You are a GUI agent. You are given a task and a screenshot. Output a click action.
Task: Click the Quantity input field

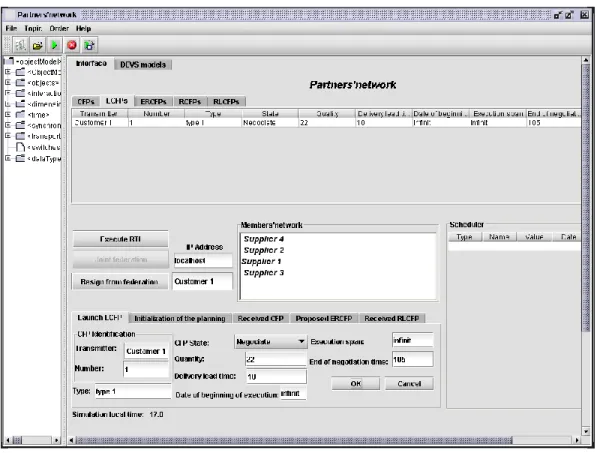(x=276, y=359)
